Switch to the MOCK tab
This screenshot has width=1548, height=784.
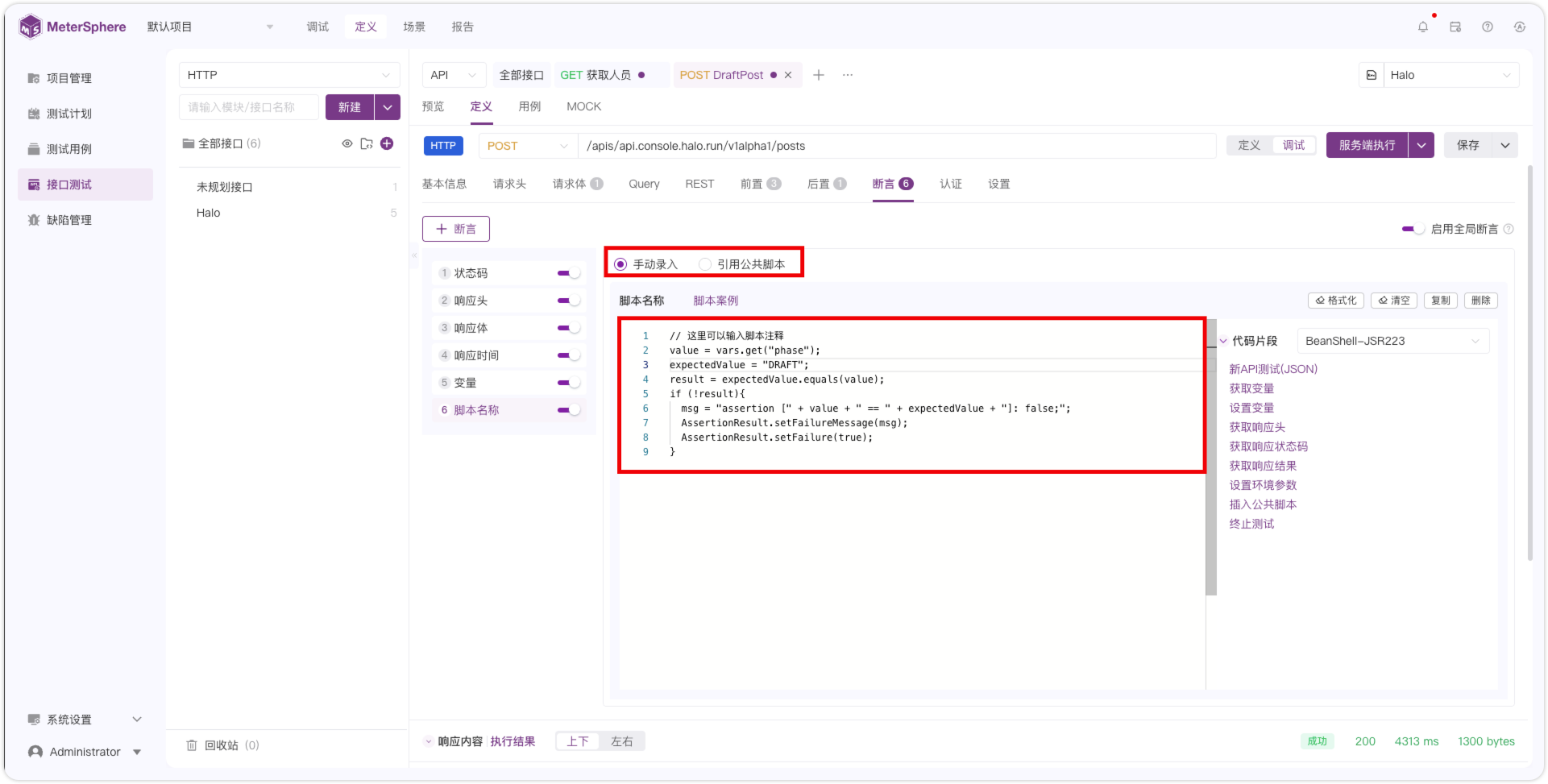[x=584, y=106]
